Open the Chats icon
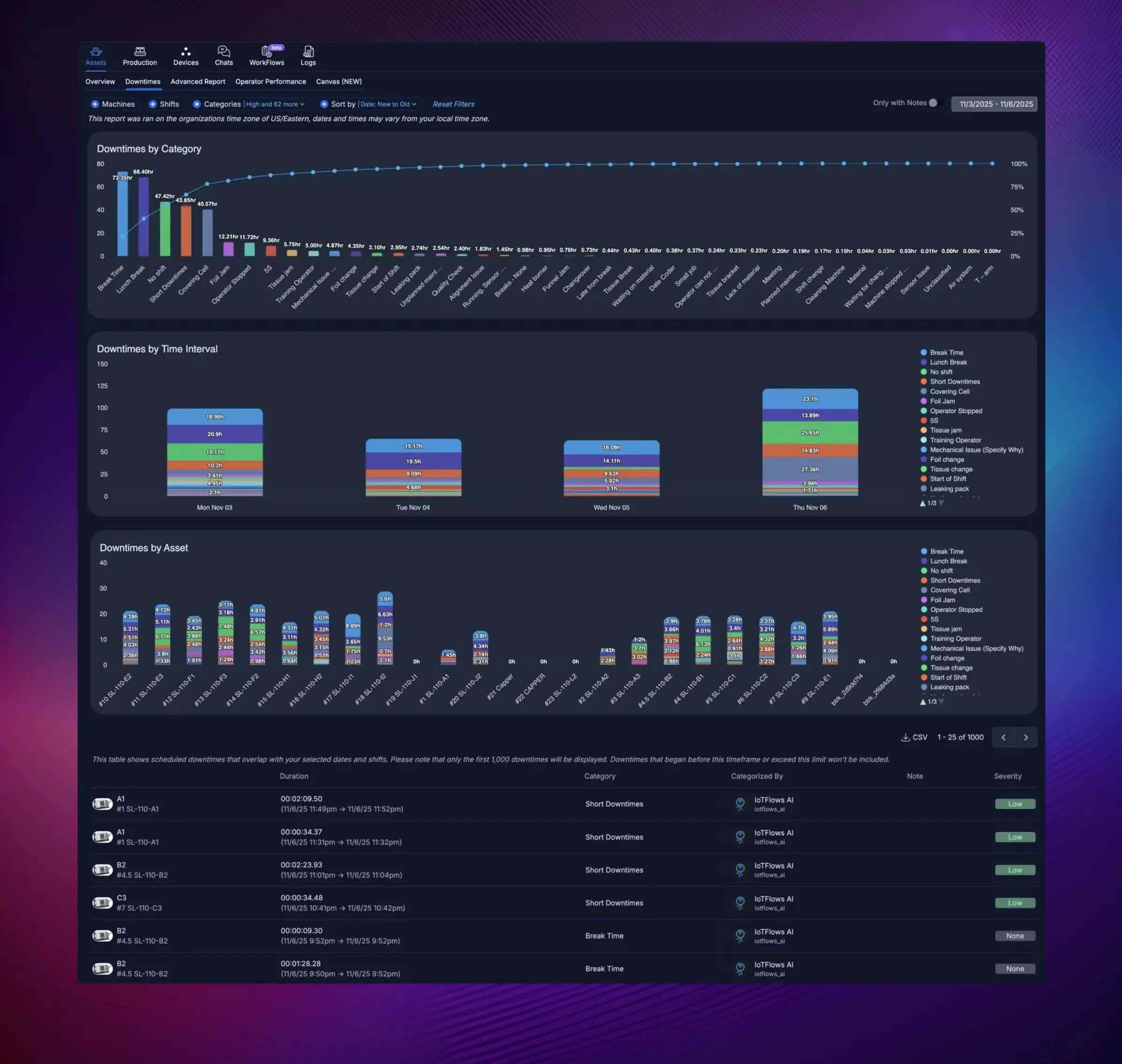This screenshot has height=1064, width=1122. [223, 51]
